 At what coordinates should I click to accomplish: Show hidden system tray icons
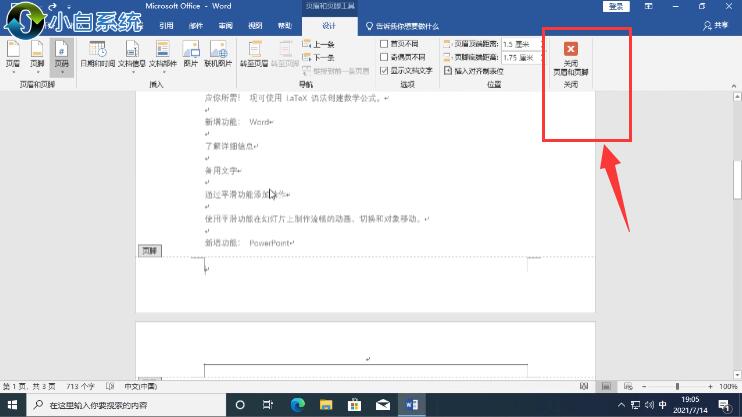(x=621, y=405)
